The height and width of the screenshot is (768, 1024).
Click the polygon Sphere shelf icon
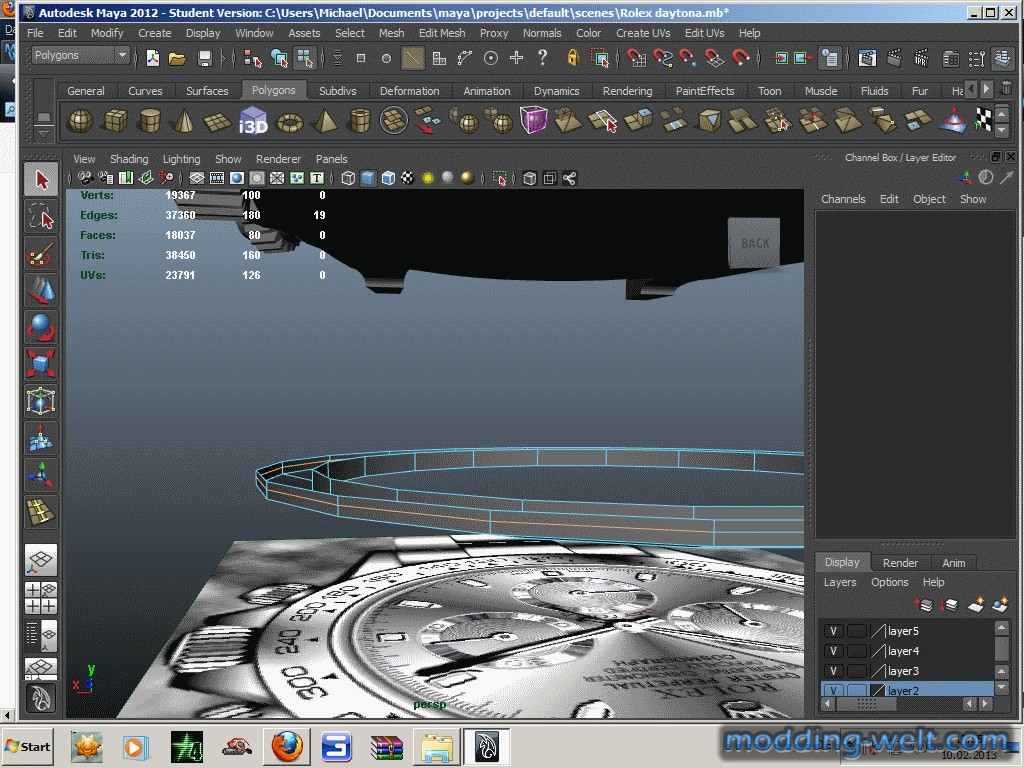coord(81,121)
